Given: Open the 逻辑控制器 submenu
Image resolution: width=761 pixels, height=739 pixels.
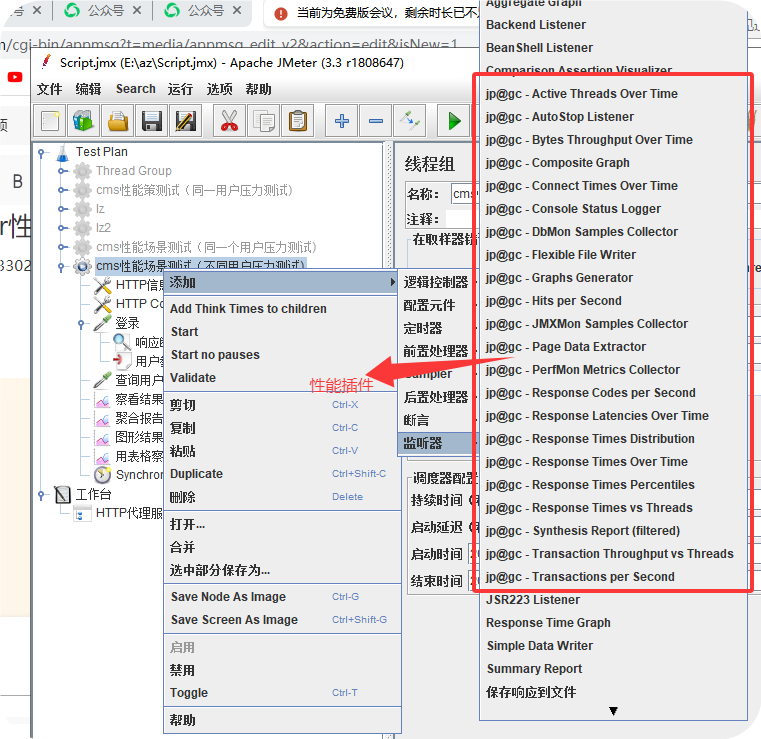Looking at the screenshot, I should pos(436,282).
